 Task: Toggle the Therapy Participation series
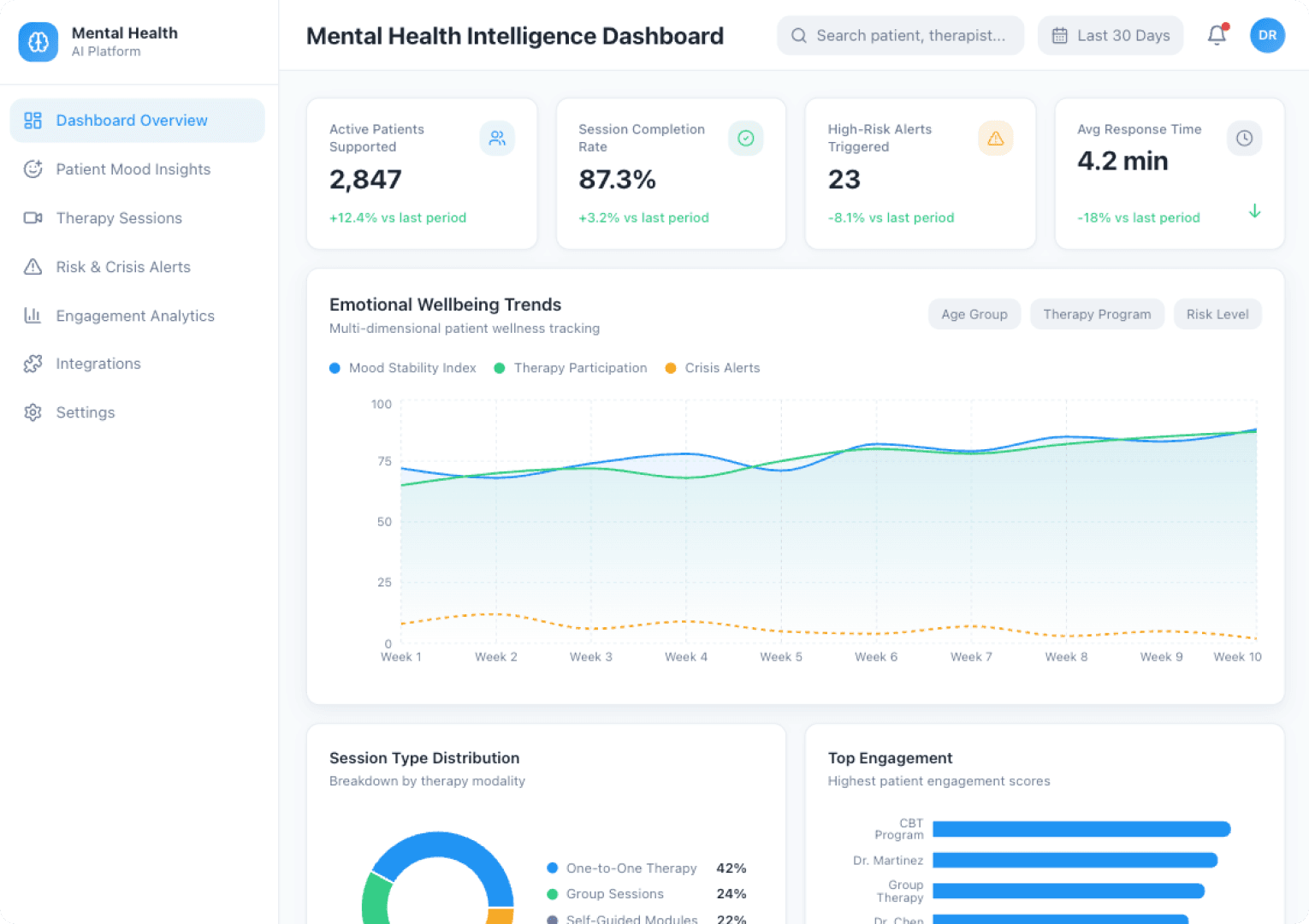571,368
